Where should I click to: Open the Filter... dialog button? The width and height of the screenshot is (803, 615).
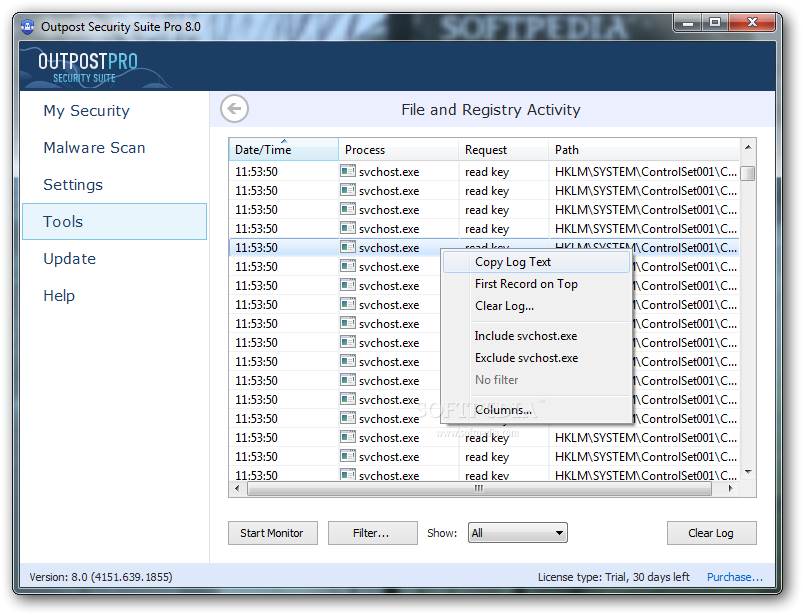click(372, 533)
